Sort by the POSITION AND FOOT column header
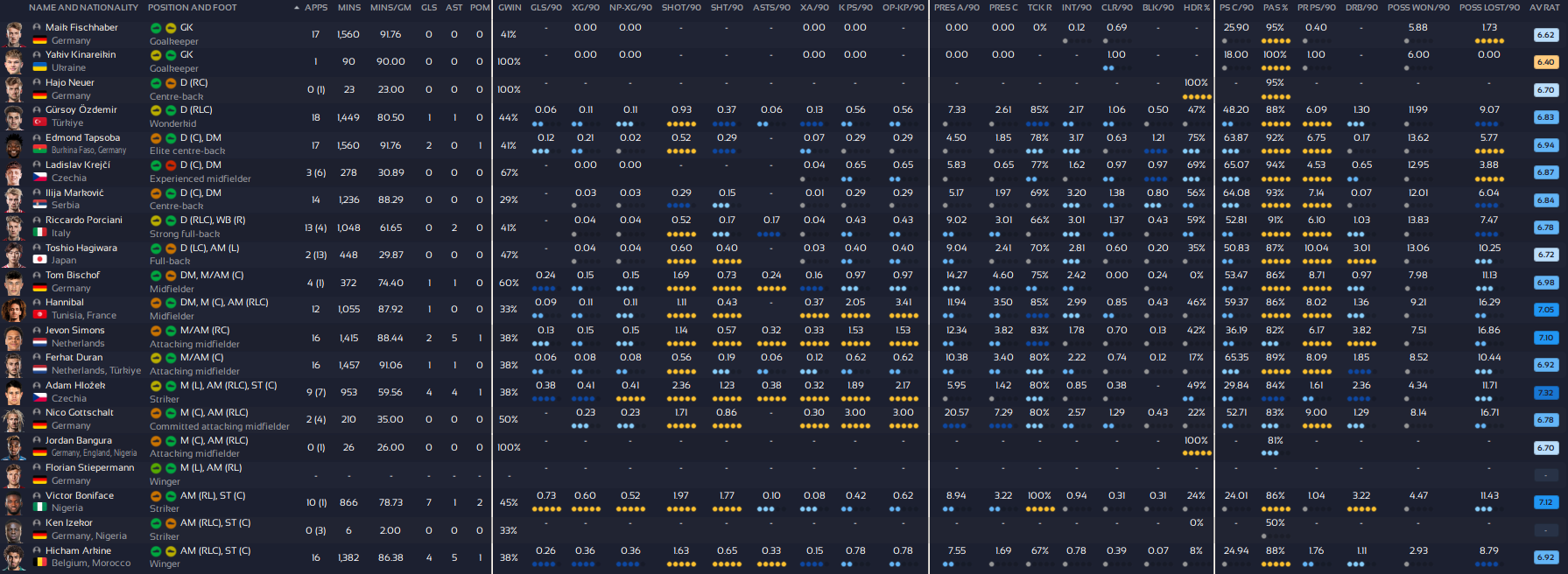 point(193,8)
